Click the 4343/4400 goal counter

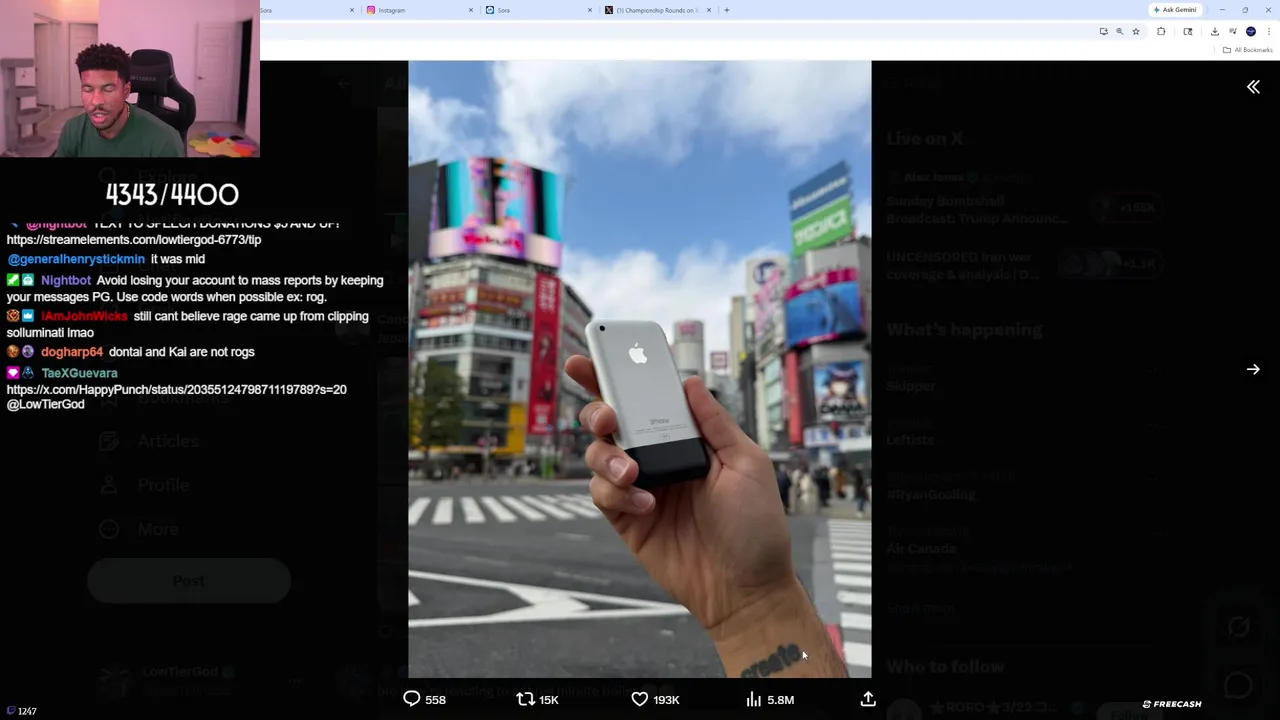(172, 194)
